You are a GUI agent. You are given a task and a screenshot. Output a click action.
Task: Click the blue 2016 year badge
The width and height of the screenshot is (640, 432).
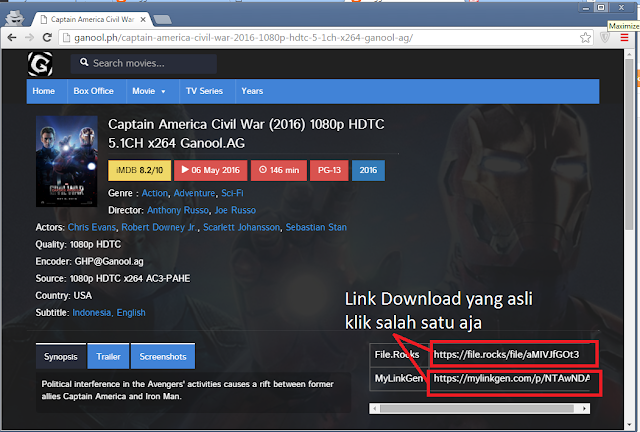click(x=368, y=170)
